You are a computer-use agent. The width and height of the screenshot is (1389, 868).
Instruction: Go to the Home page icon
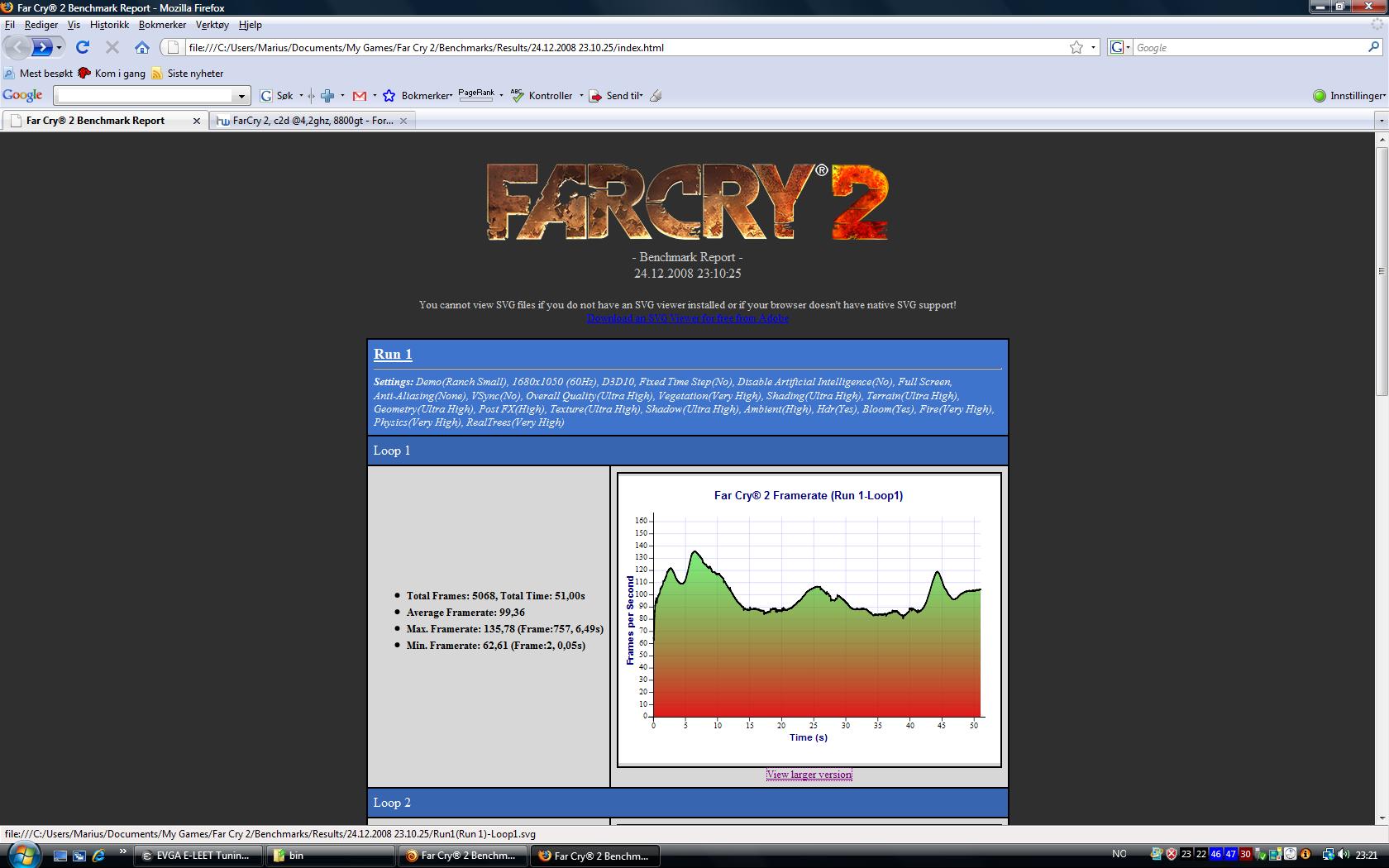pyautogui.click(x=142, y=47)
